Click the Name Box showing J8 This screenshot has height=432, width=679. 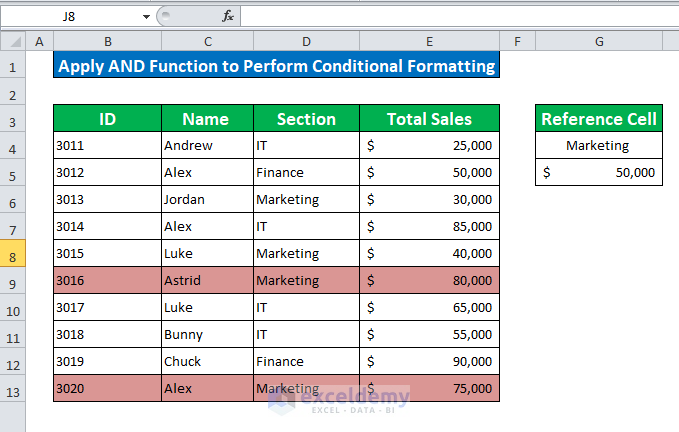[x=70, y=16]
